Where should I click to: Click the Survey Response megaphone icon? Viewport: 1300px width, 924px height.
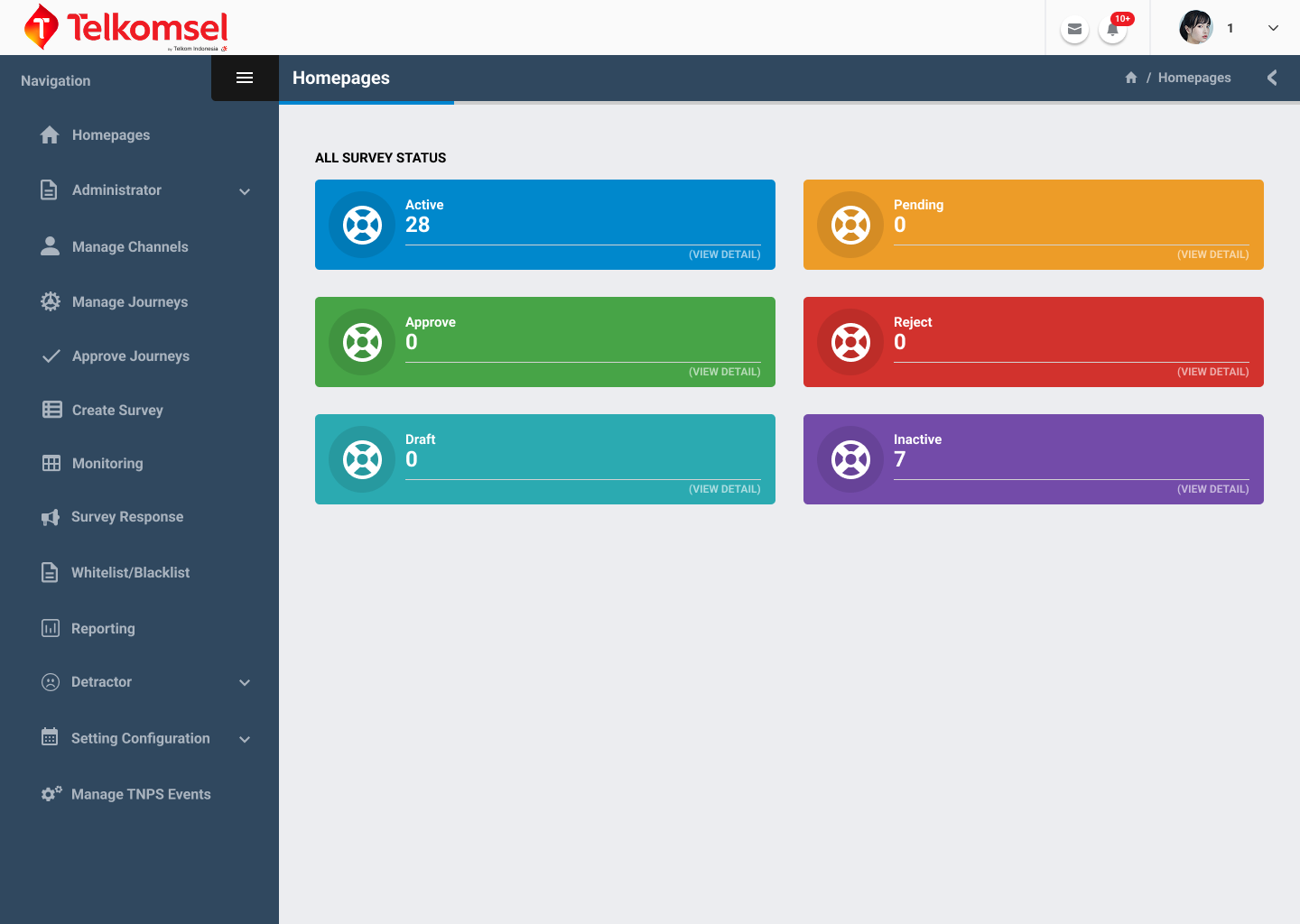coord(50,516)
